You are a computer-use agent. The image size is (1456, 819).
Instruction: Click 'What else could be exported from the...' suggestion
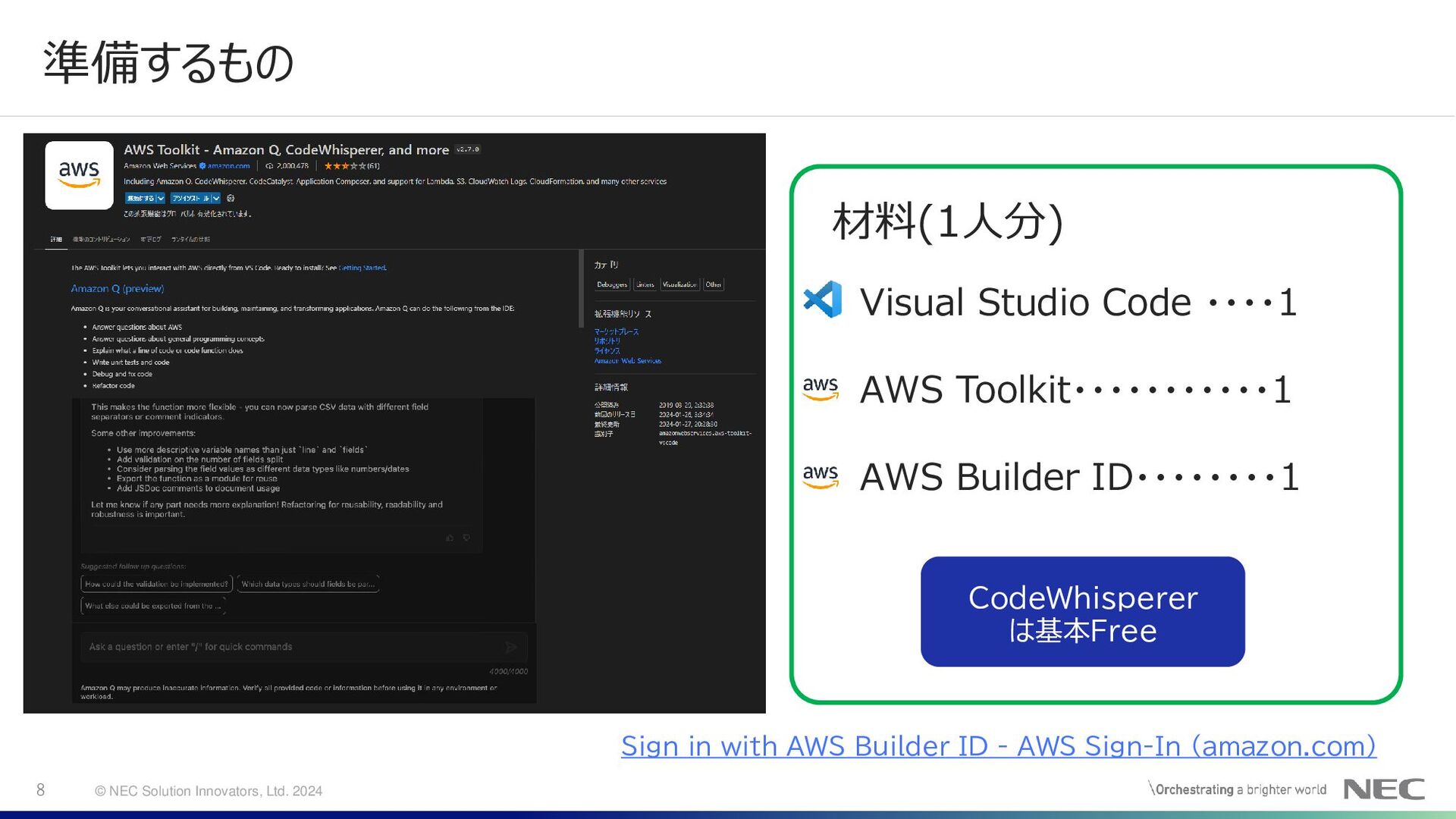tap(153, 606)
